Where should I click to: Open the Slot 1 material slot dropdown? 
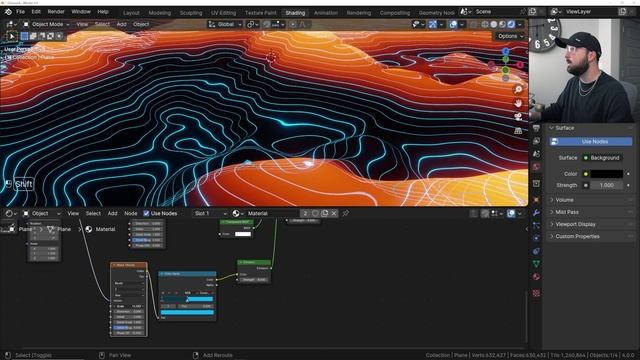(210, 213)
